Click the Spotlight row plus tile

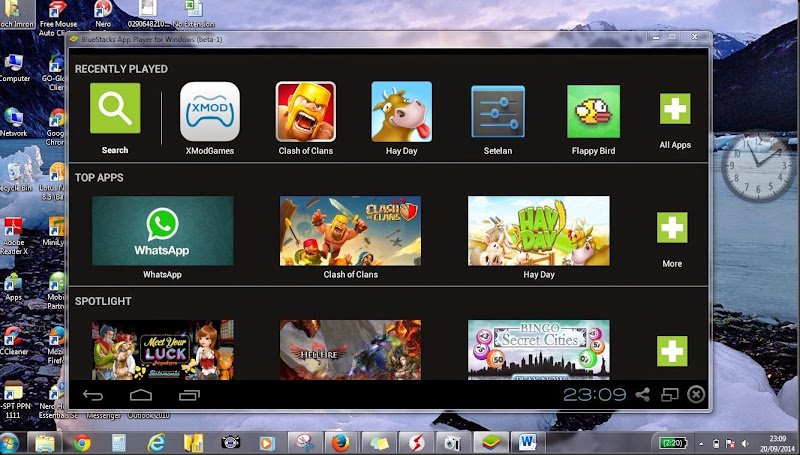(672, 351)
